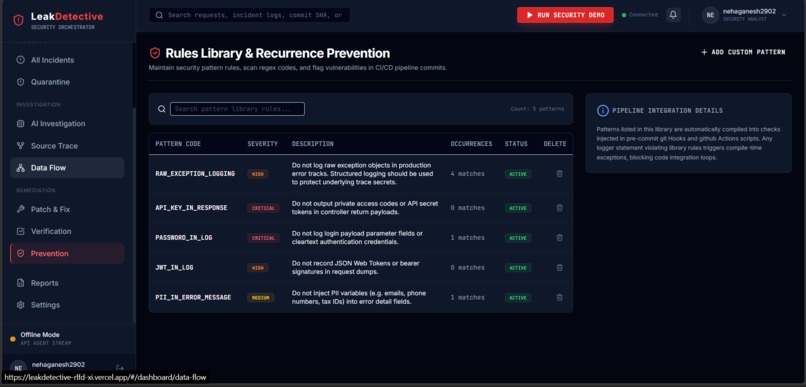Viewport: 806px width, 387px height.
Task: Navigate to Source Trace
Action: pos(67,145)
